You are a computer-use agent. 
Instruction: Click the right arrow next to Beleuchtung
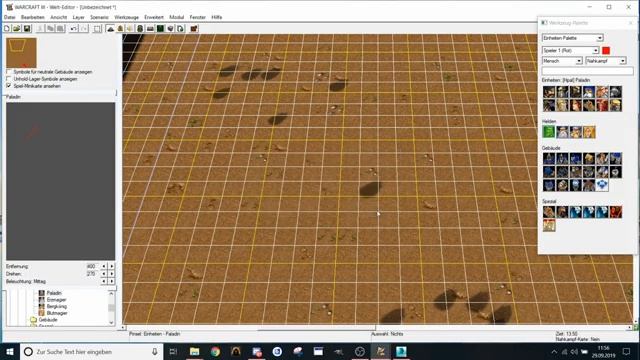tap(111, 281)
